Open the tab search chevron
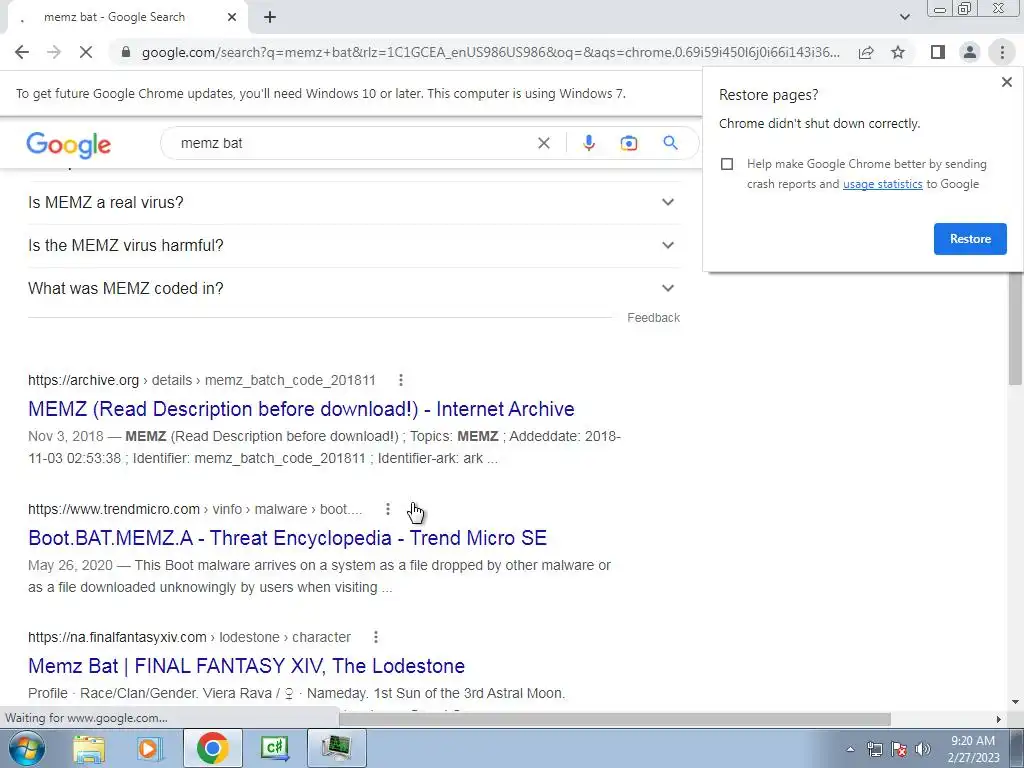1024x768 pixels. pyautogui.click(x=904, y=17)
